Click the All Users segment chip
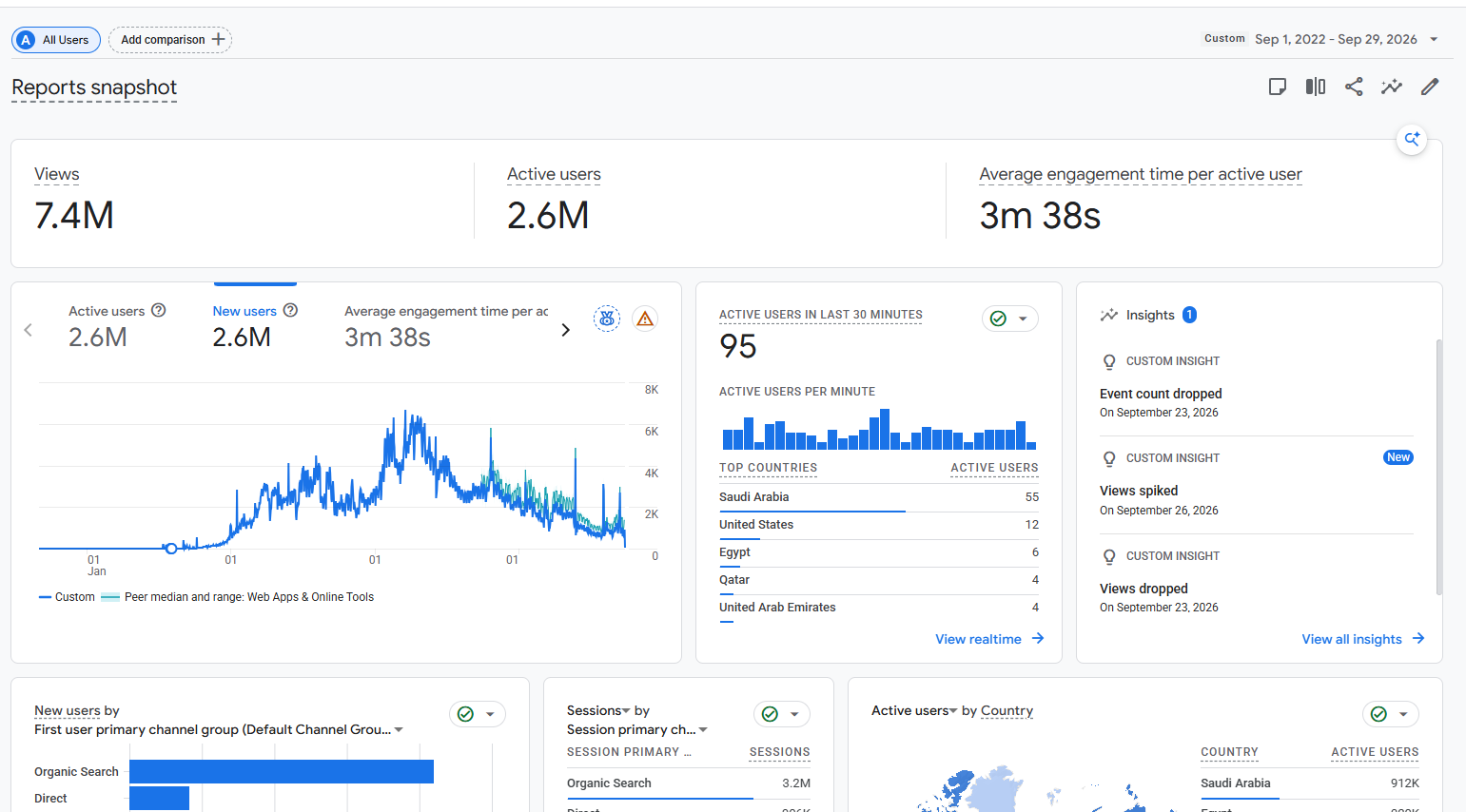Image resolution: width=1466 pixels, height=812 pixels. (56, 39)
